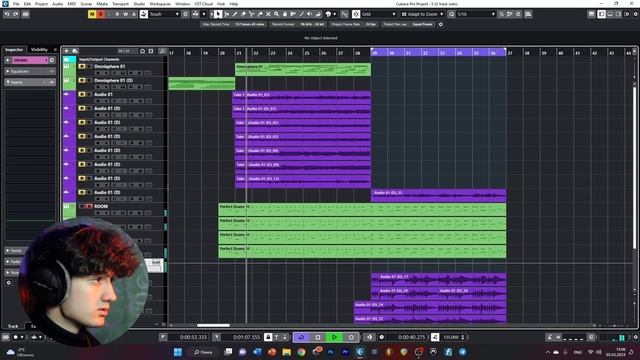Open the Grid snap type dropdown
Viewport: 640px width, 360px height.
(x=378, y=14)
